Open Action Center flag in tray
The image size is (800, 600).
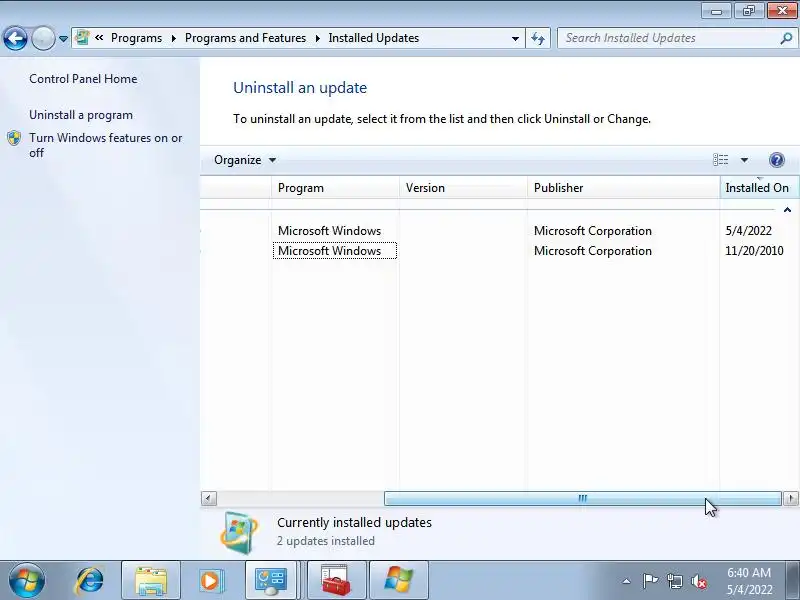(650, 581)
